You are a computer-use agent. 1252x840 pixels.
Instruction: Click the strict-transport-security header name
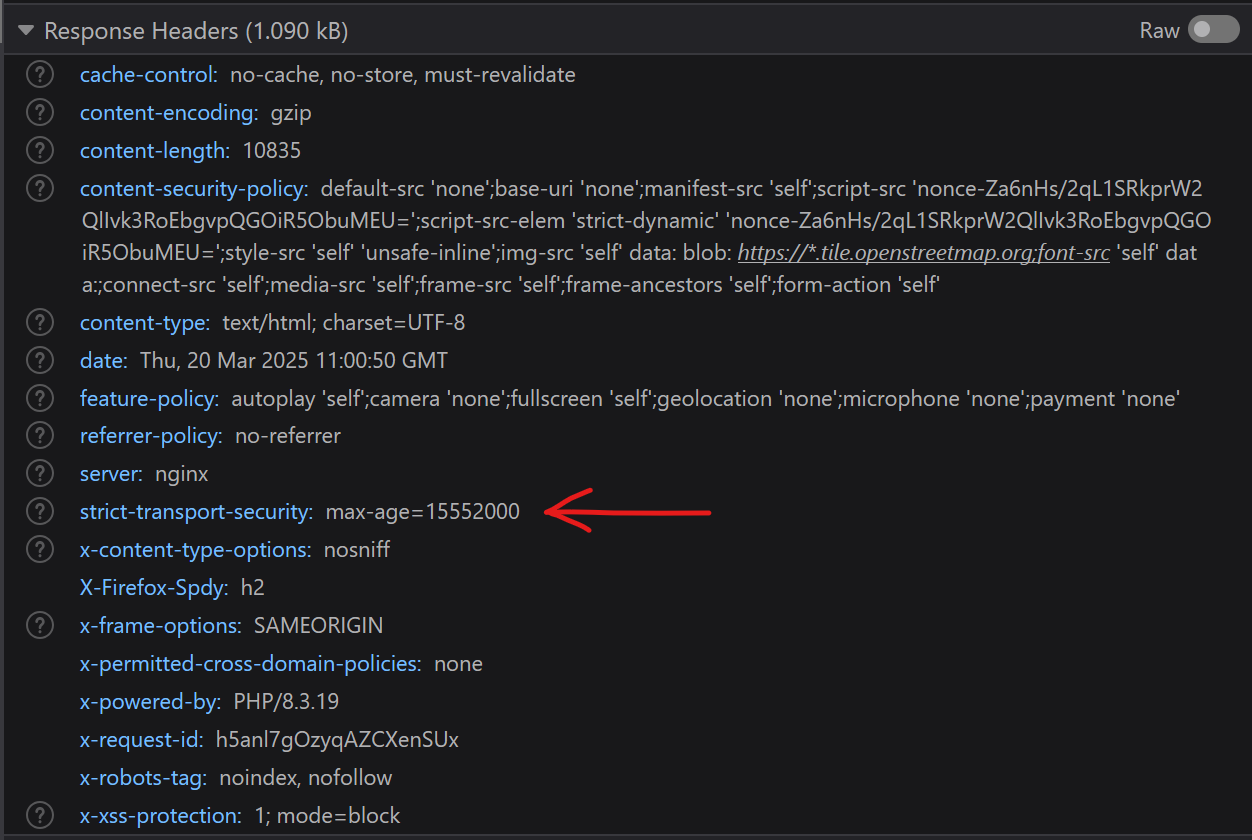pos(196,512)
